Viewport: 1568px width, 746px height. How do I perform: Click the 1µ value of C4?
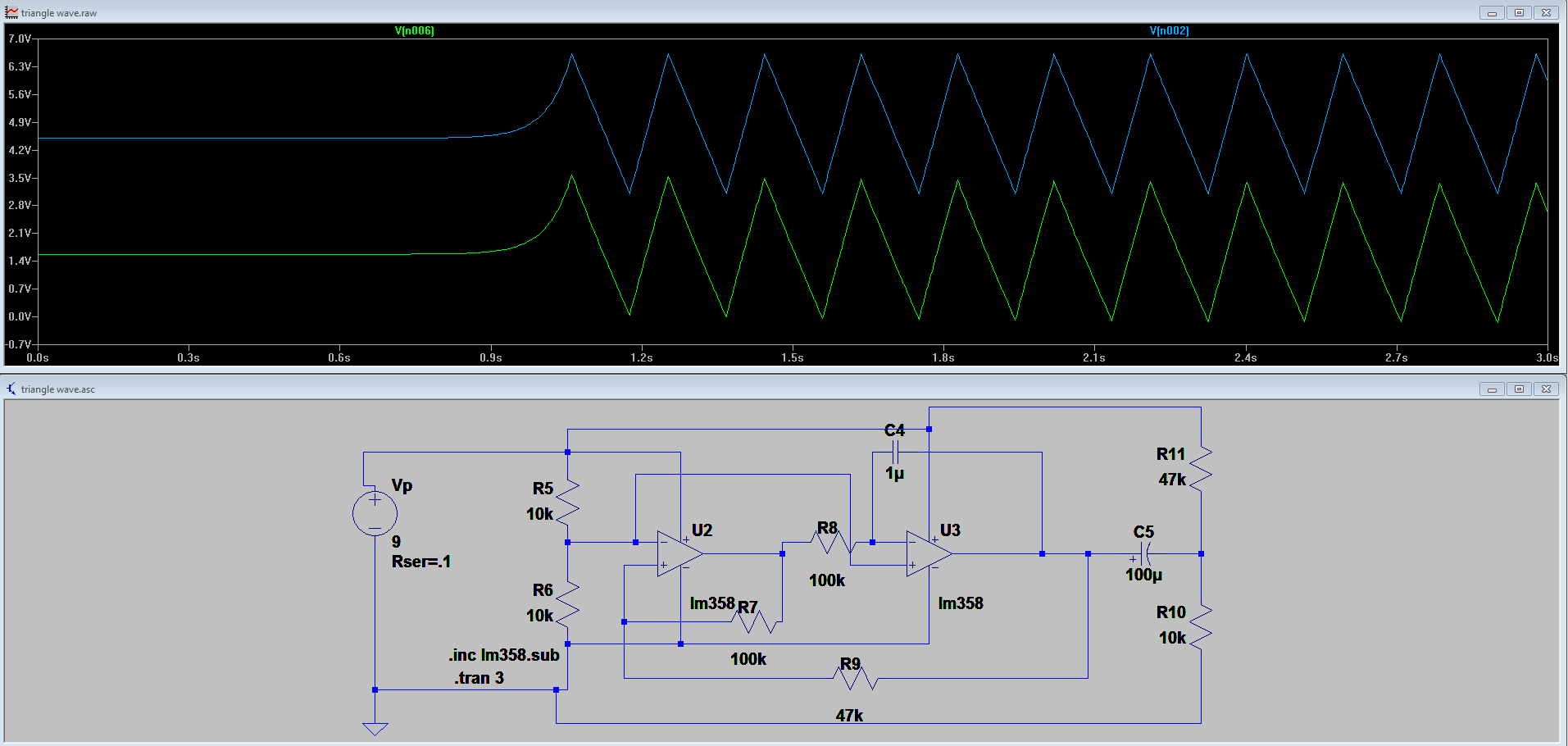[894, 474]
